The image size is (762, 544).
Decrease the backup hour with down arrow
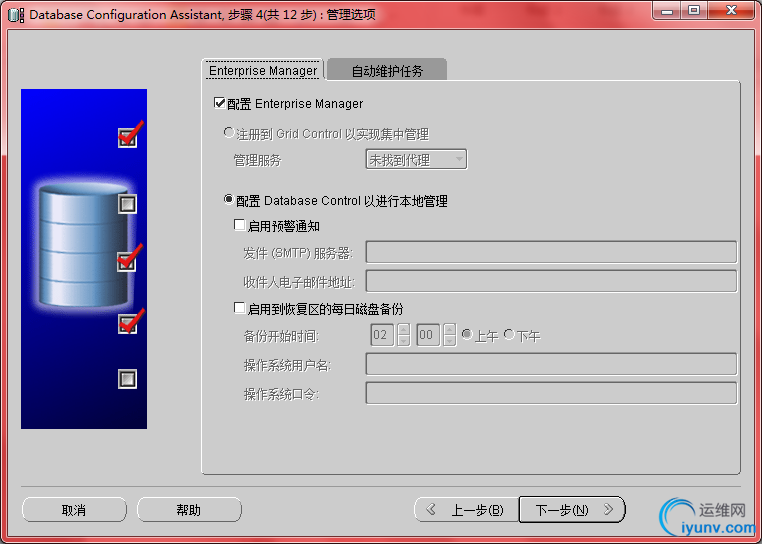(x=403, y=340)
